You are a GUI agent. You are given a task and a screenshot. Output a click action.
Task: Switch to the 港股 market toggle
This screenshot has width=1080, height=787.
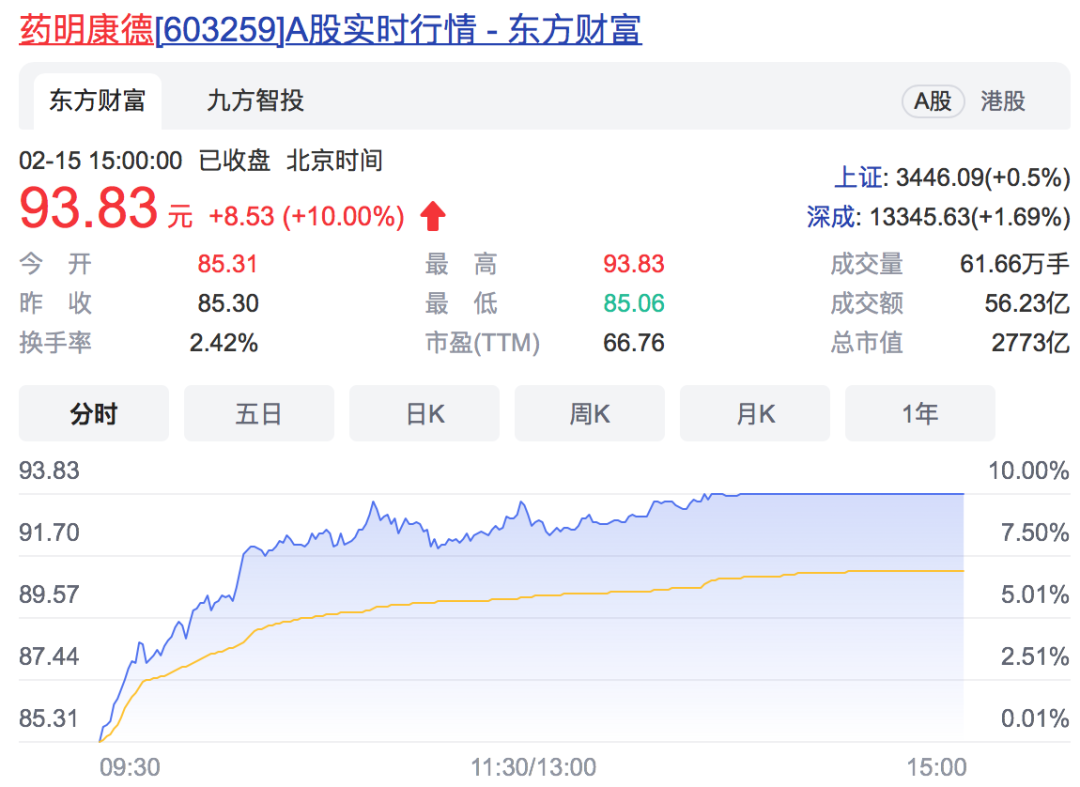pyautogui.click(x=1002, y=101)
